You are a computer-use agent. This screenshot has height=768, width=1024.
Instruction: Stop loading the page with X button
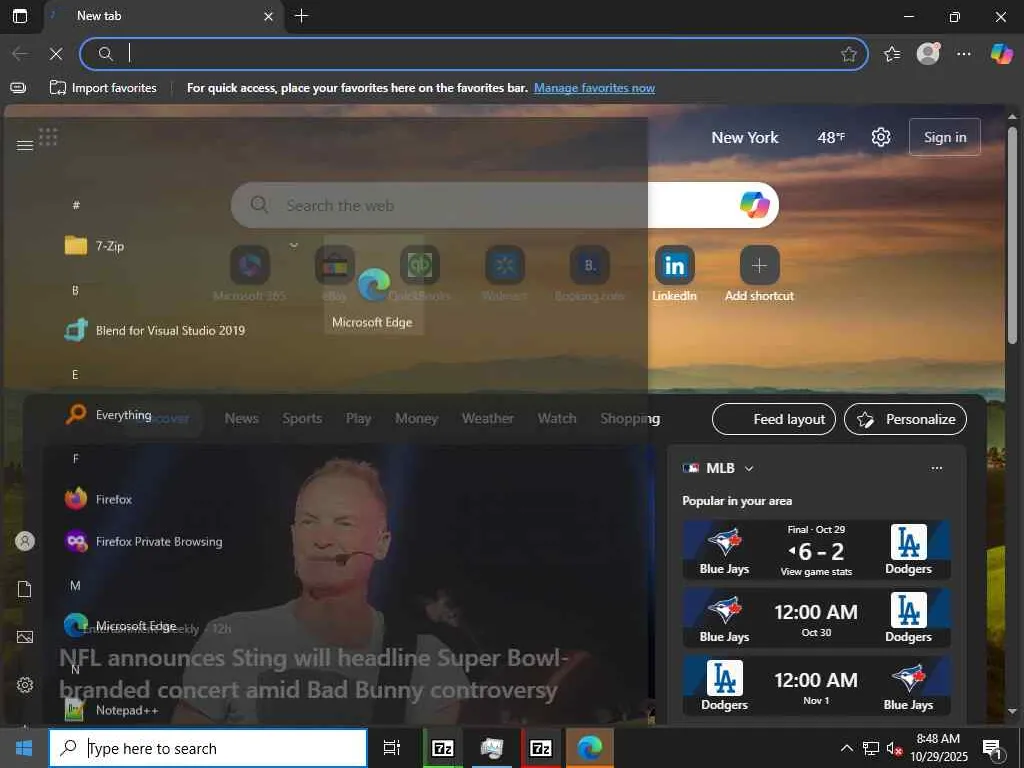click(56, 54)
